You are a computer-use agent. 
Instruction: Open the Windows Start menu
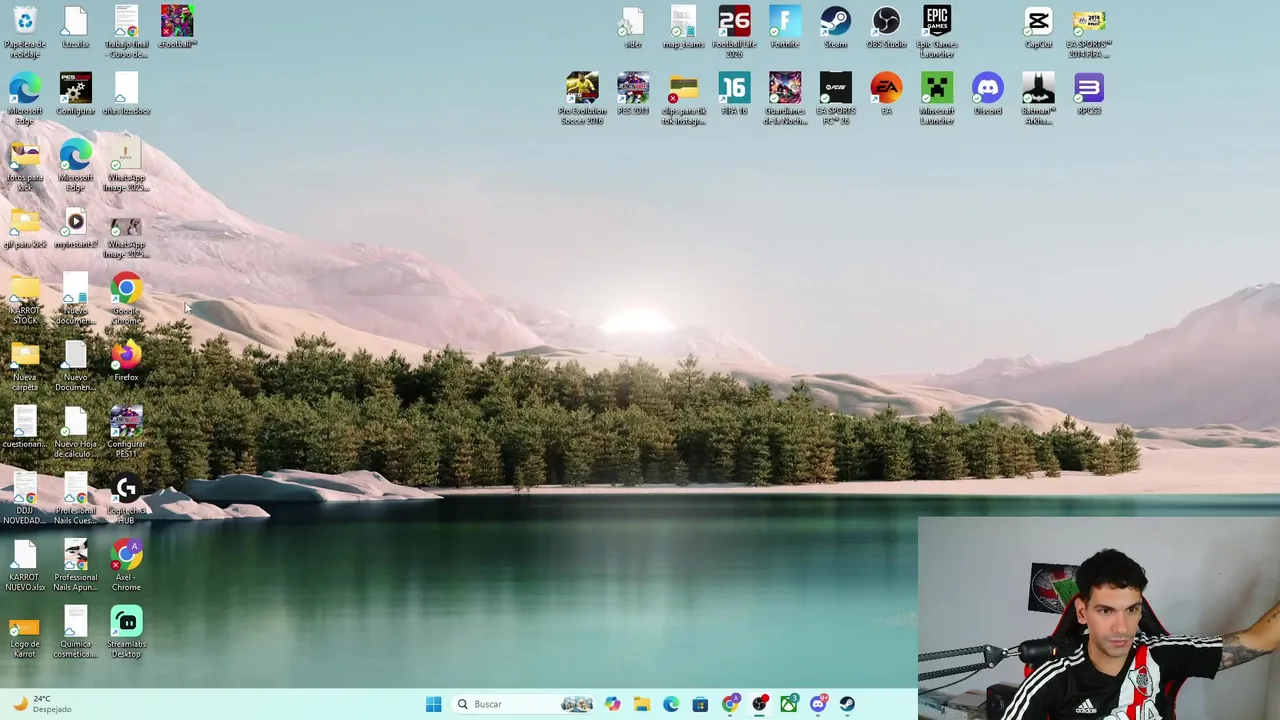pyautogui.click(x=433, y=704)
